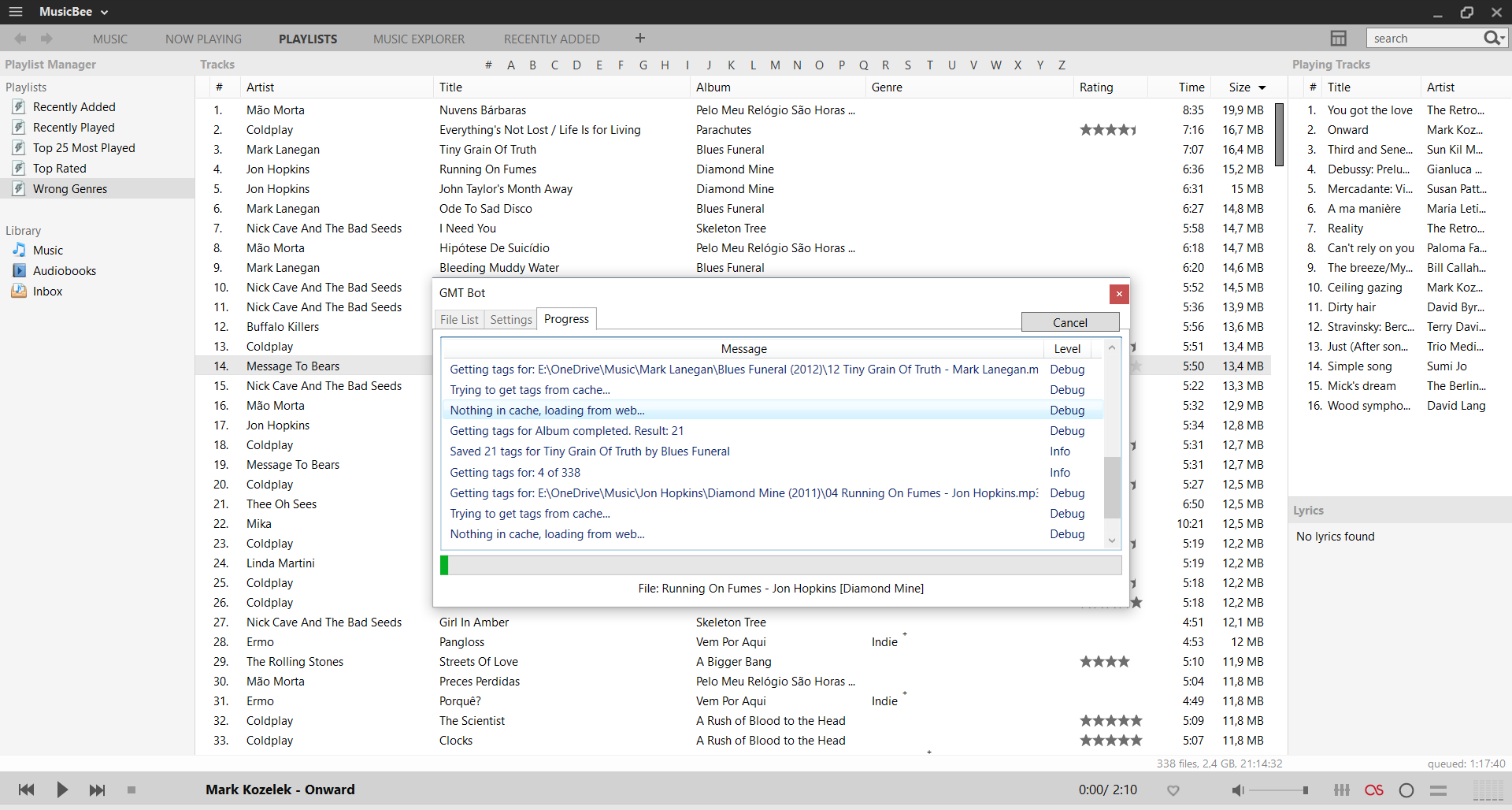This screenshot has width=1512, height=810.
Task: Toggle the circle repeat icon in player bar
Action: (x=1406, y=790)
